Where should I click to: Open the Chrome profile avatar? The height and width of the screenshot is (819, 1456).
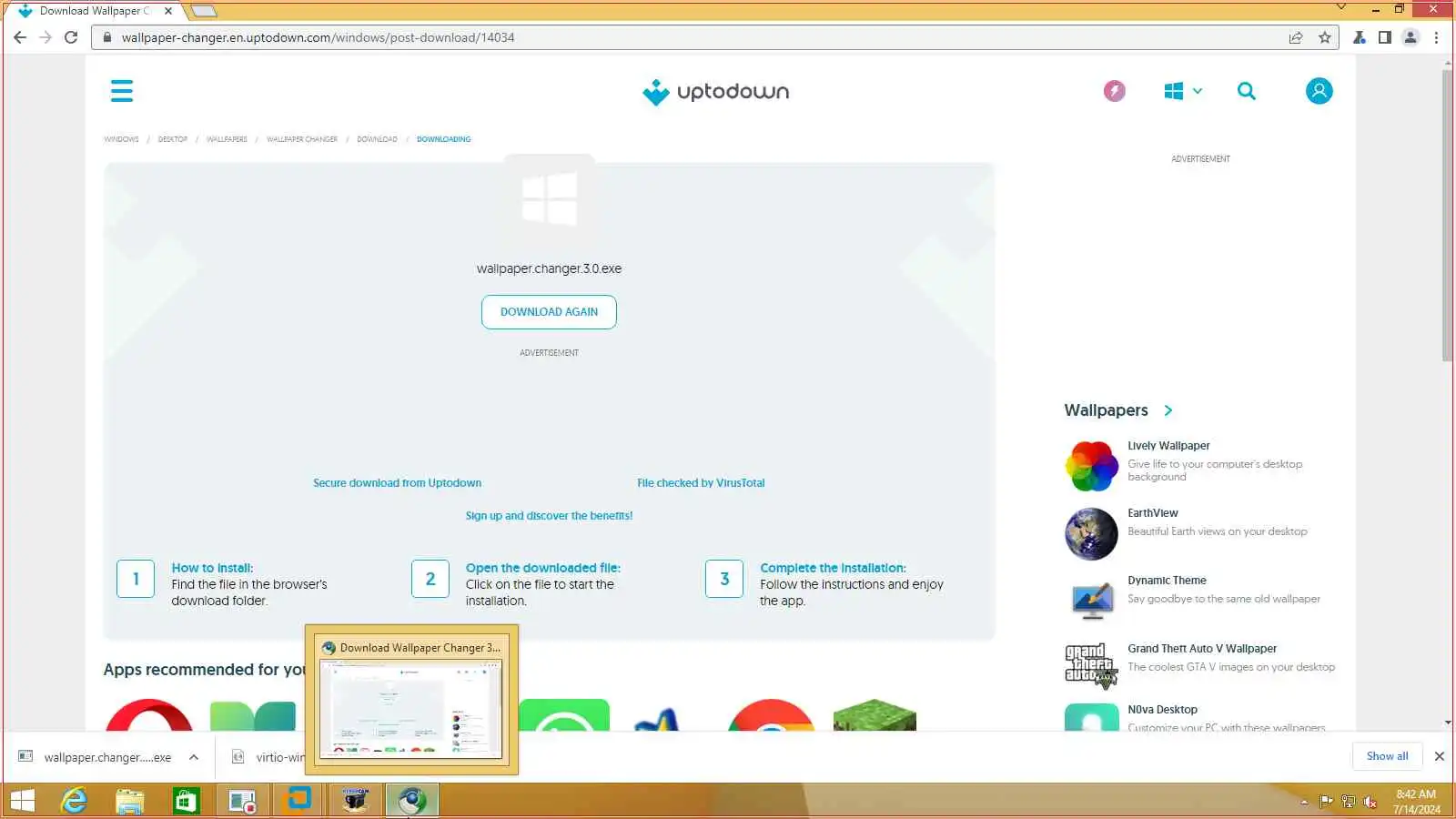point(1410,37)
